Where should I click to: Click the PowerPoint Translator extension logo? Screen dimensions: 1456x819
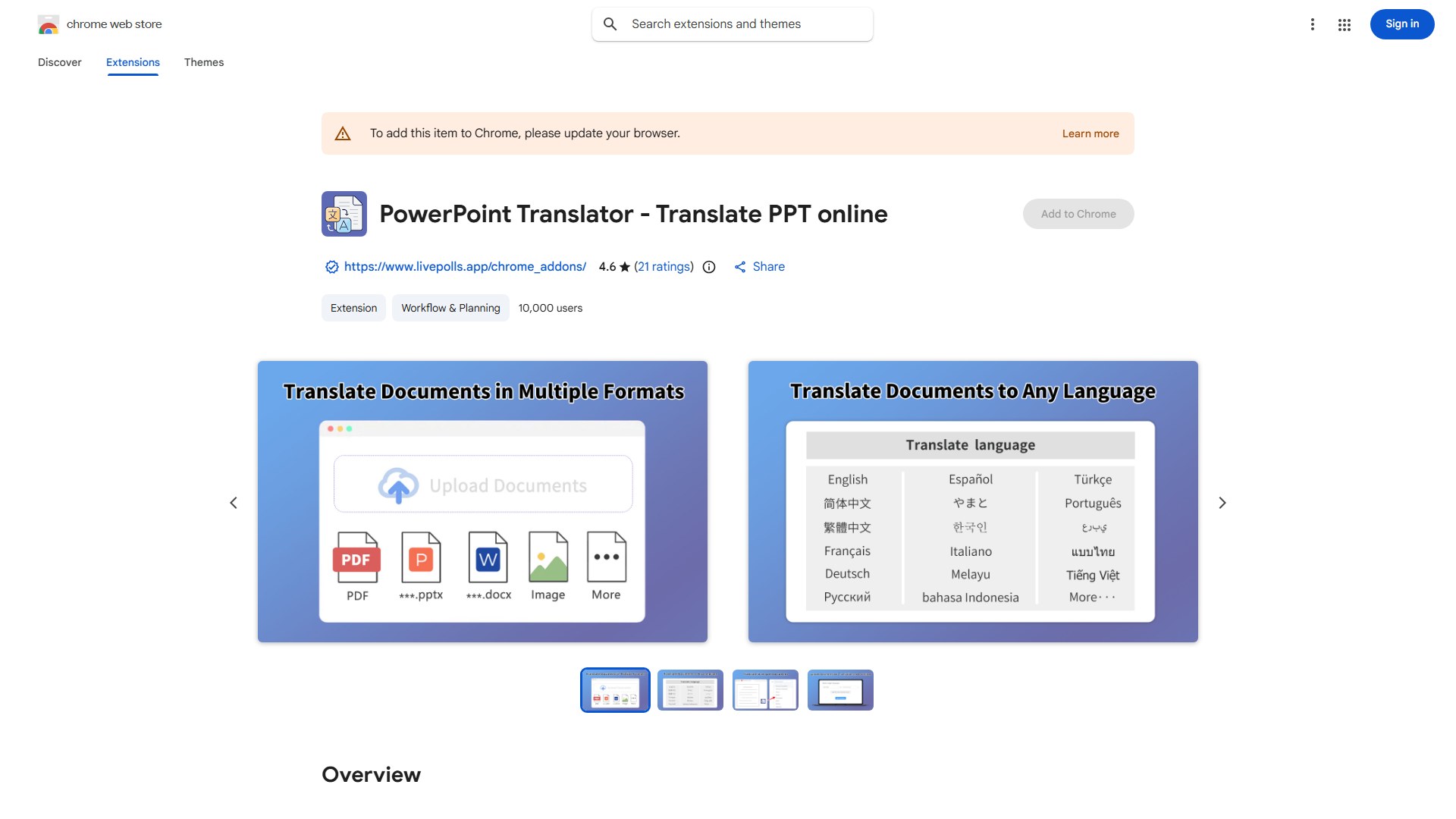pyautogui.click(x=344, y=214)
